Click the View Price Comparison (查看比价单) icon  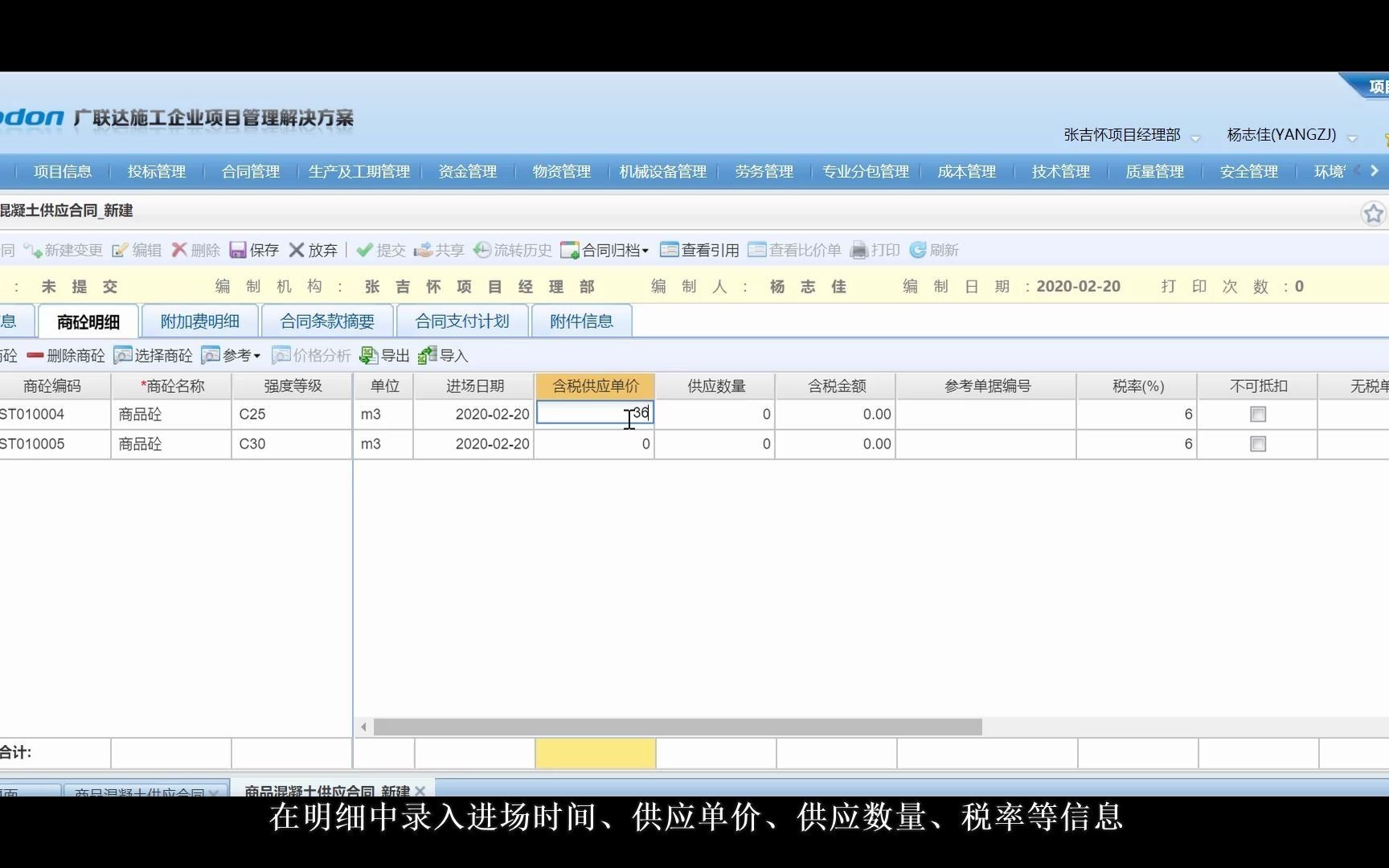pos(756,250)
